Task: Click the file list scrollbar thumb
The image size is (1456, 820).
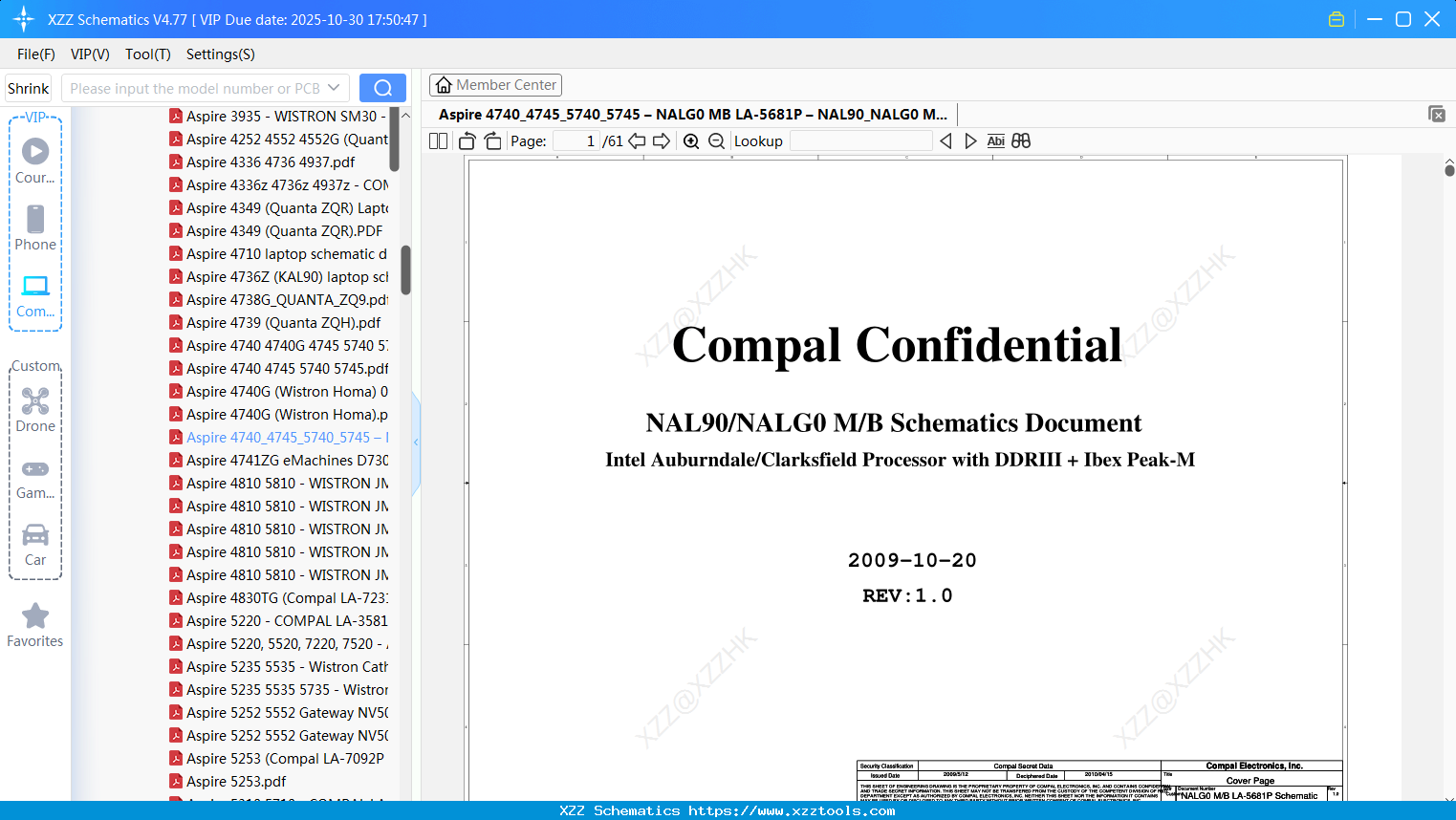Action: [x=405, y=270]
